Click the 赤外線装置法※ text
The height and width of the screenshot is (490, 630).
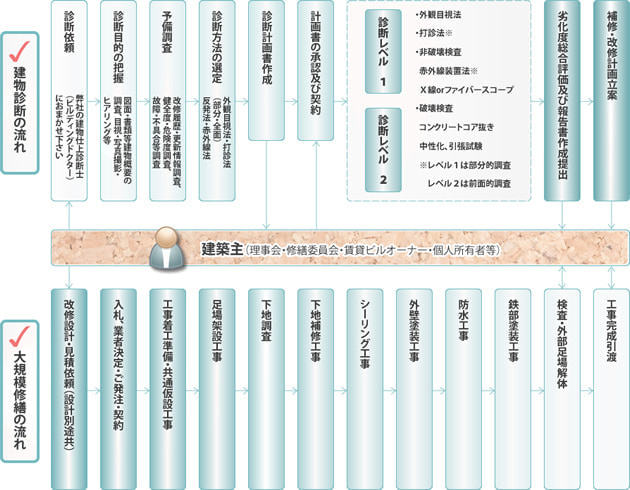pyautogui.click(x=449, y=71)
